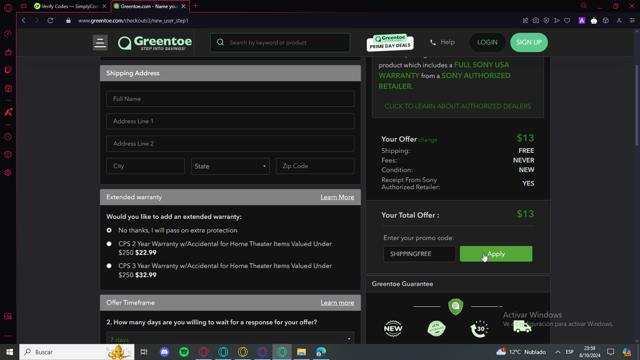Image resolution: width=640 pixels, height=360 pixels.
Task: Click the product search box
Action: (x=280, y=42)
